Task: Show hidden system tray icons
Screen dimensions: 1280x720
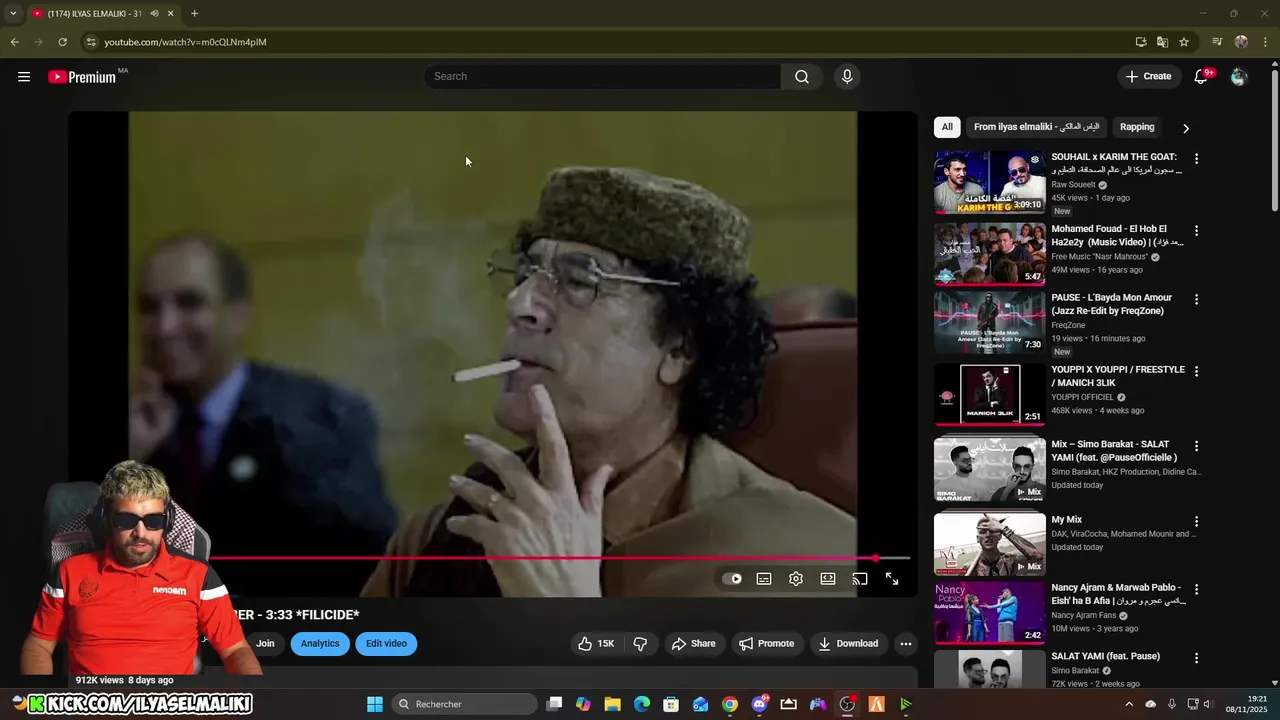Action: (x=1129, y=705)
